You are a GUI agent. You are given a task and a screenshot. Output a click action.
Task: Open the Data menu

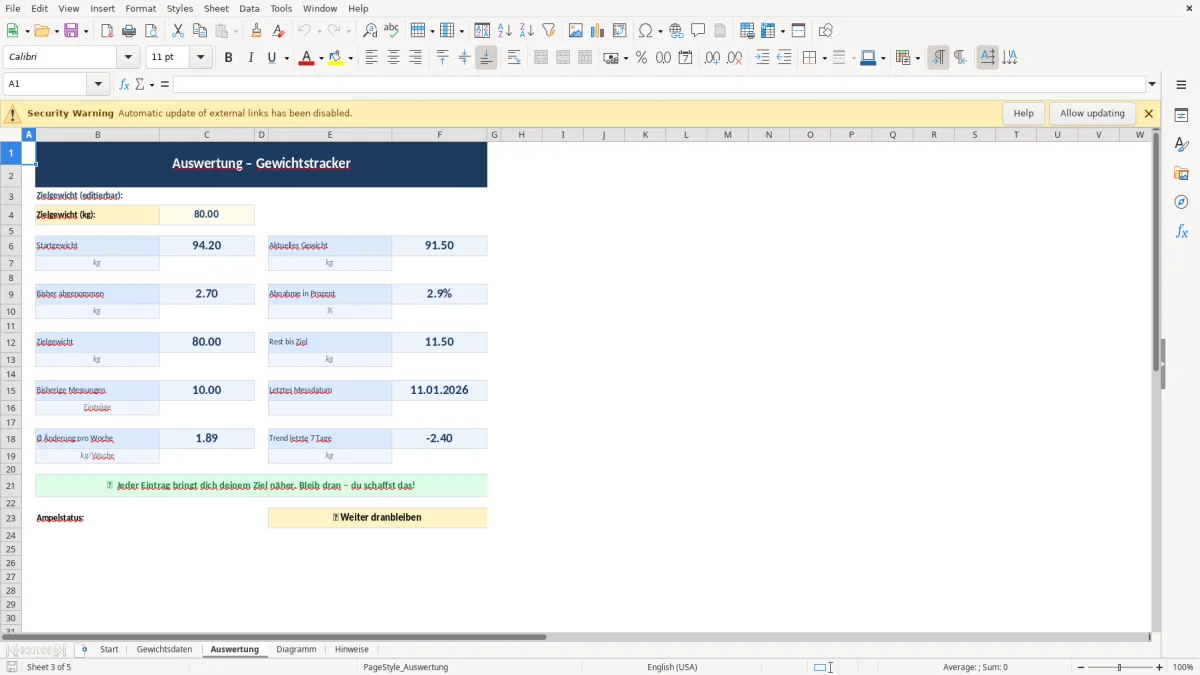pos(249,8)
